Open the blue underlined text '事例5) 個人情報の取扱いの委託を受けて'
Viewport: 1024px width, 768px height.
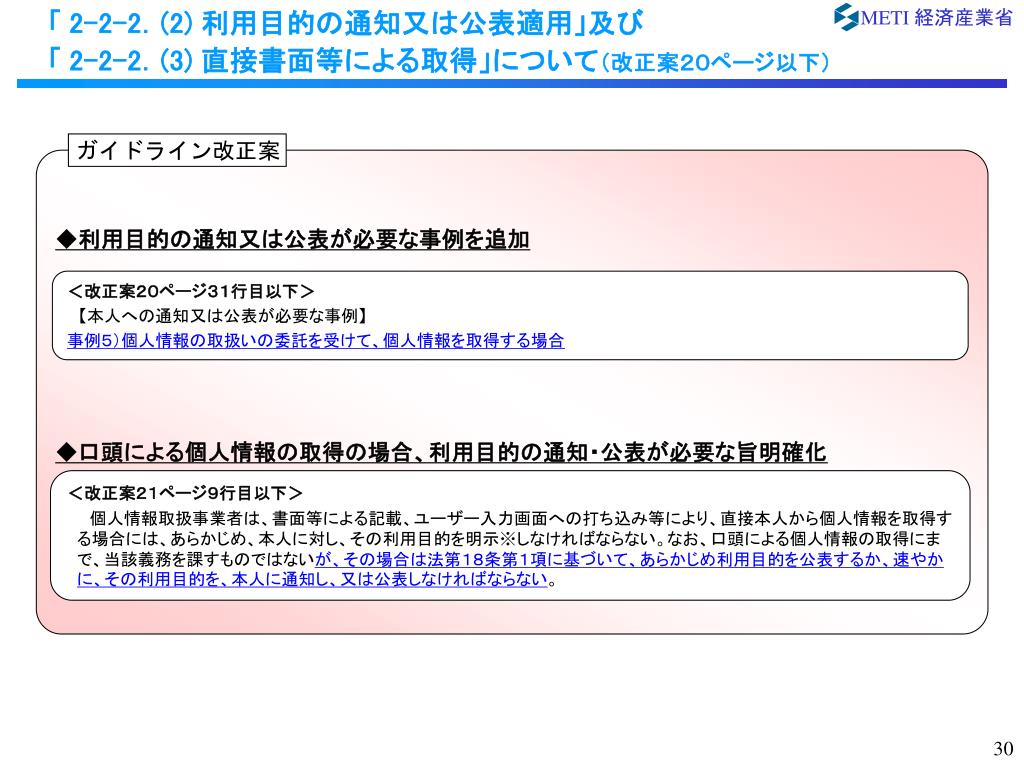coord(315,340)
